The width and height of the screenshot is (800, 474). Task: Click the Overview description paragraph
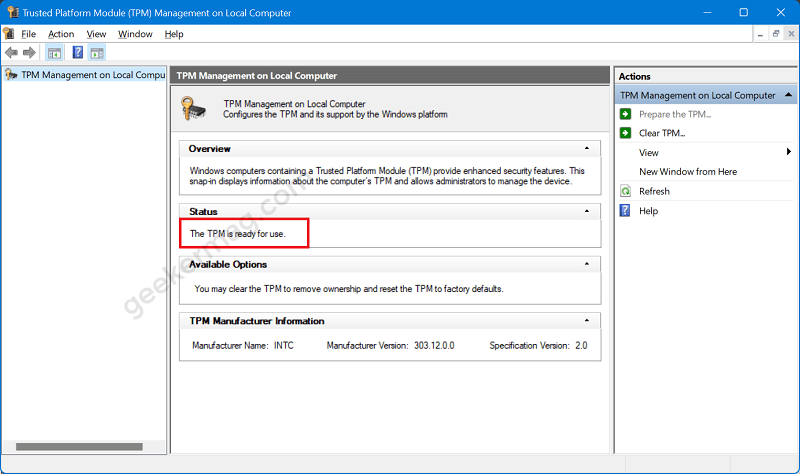(387, 176)
